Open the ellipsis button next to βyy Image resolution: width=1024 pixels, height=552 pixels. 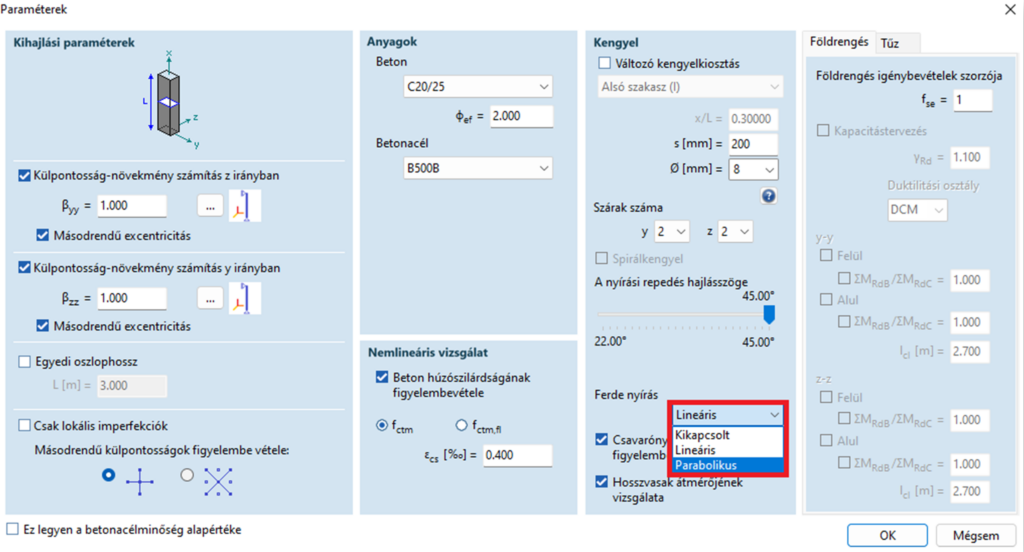pyautogui.click(x=210, y=206)
